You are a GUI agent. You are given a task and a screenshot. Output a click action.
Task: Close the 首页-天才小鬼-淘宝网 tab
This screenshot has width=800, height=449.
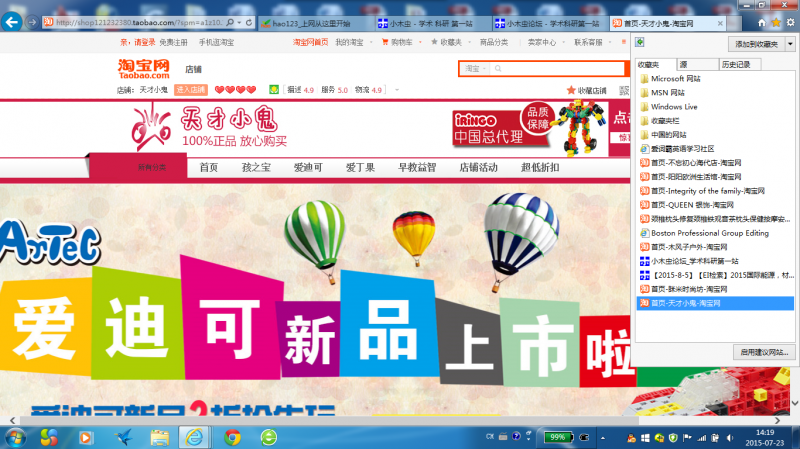(x=720, y=23)
